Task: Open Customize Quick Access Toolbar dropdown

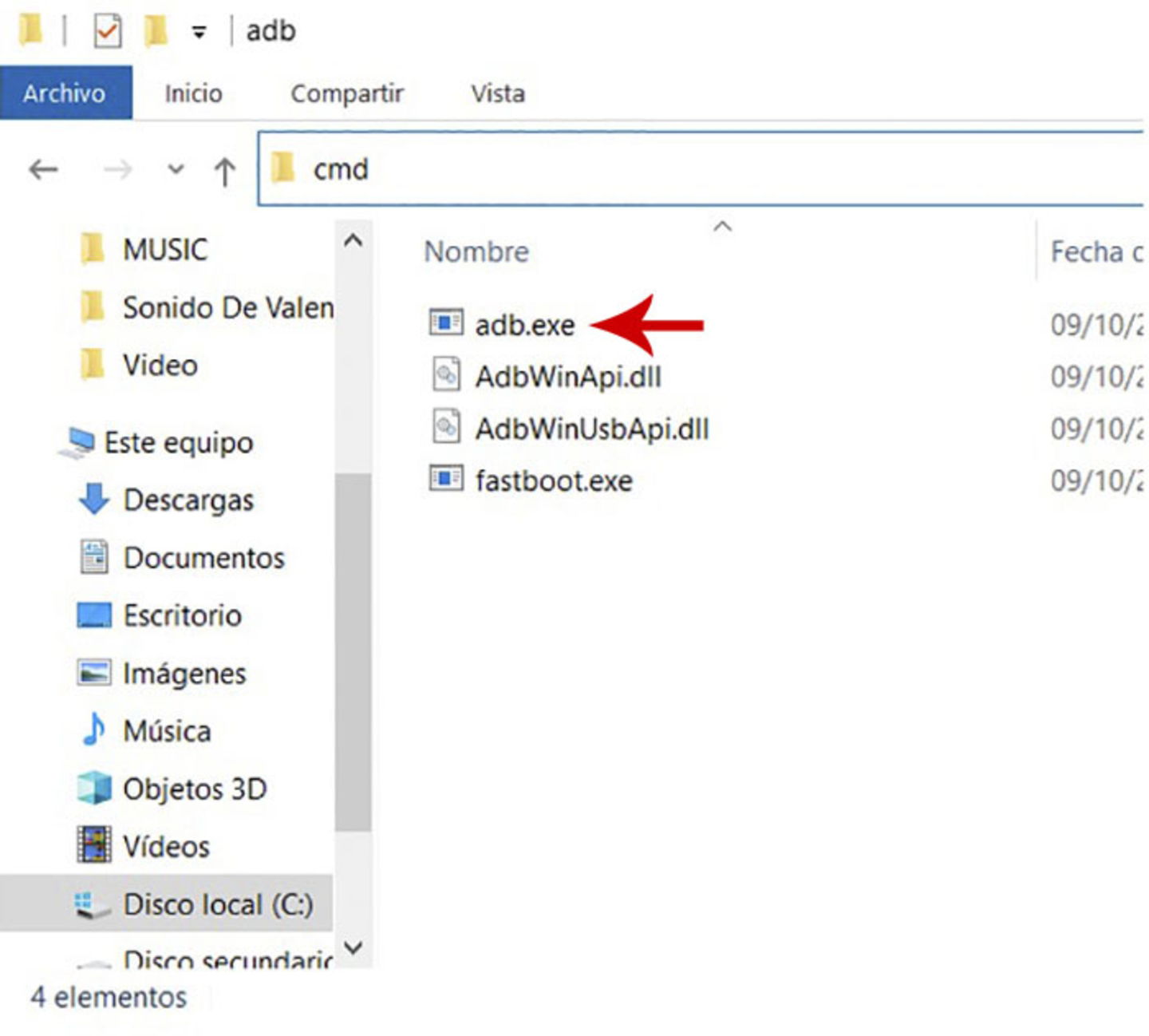Action: click(199, 32)
